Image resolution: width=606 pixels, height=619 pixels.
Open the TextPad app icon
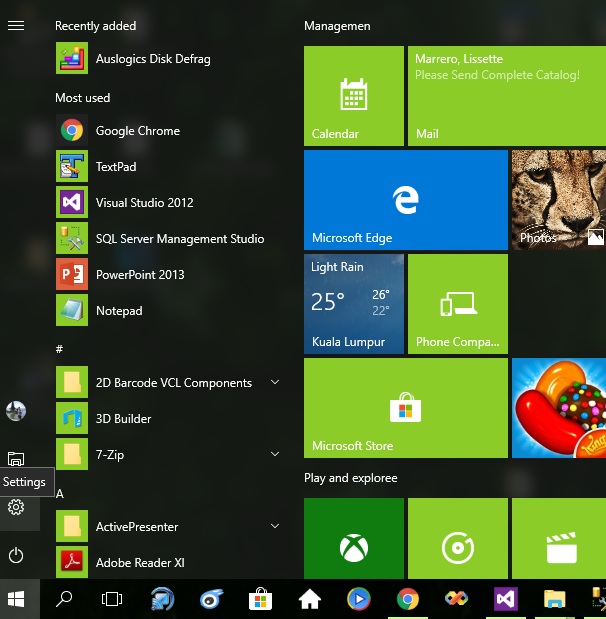coord(72,166)
